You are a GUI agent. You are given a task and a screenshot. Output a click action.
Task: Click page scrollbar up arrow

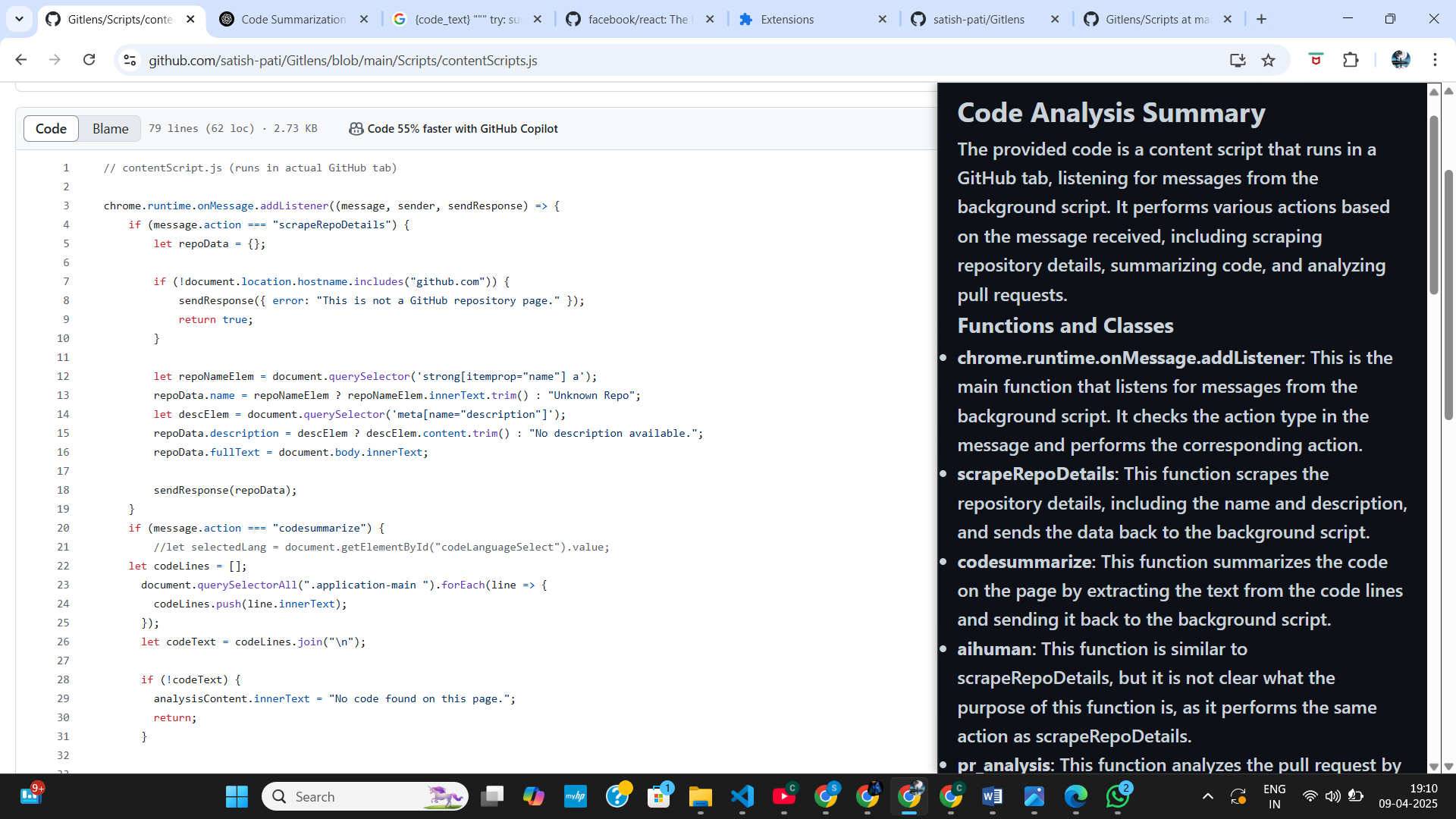(1448, 91)
